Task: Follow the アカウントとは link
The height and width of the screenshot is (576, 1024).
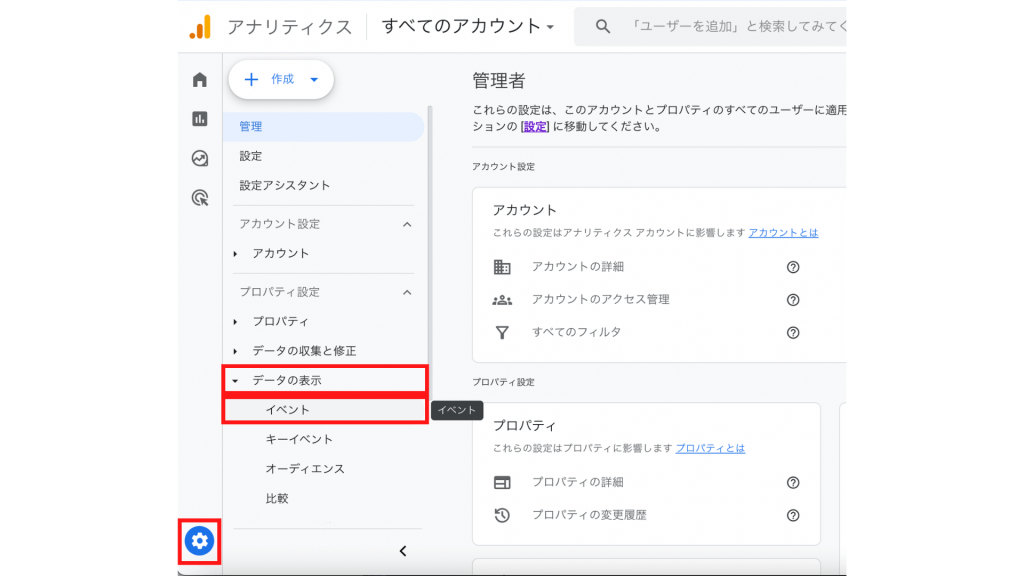Action: pos(783,232)
